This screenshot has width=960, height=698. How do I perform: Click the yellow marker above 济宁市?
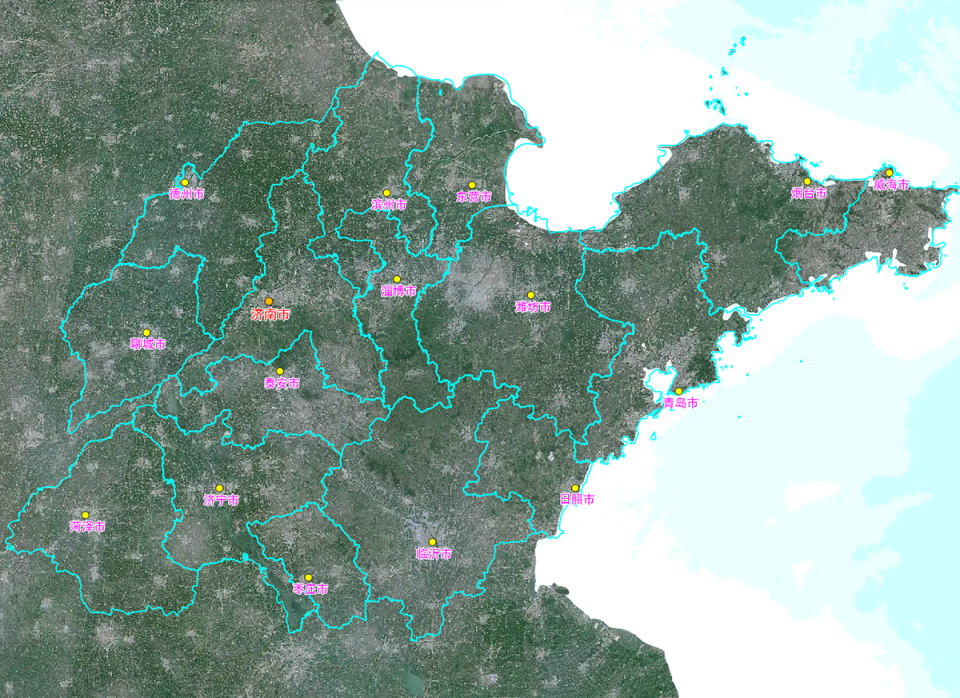219,489
